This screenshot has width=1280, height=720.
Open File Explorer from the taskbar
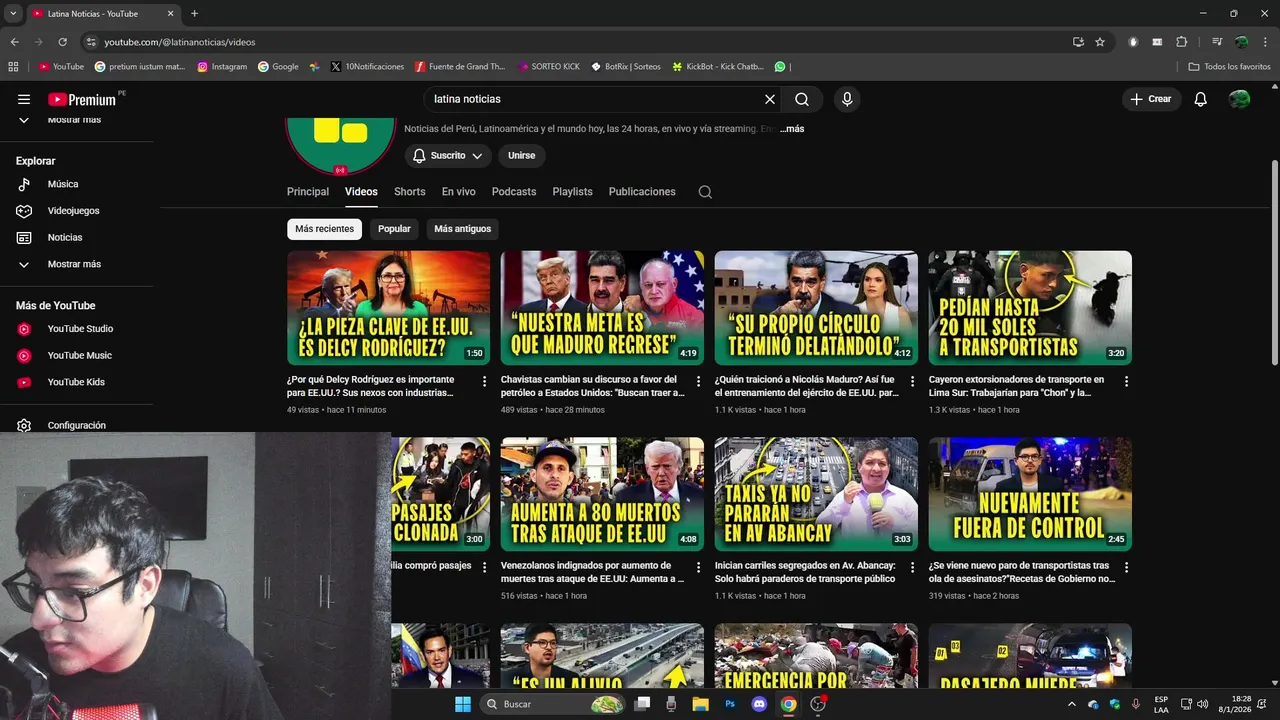700,704
